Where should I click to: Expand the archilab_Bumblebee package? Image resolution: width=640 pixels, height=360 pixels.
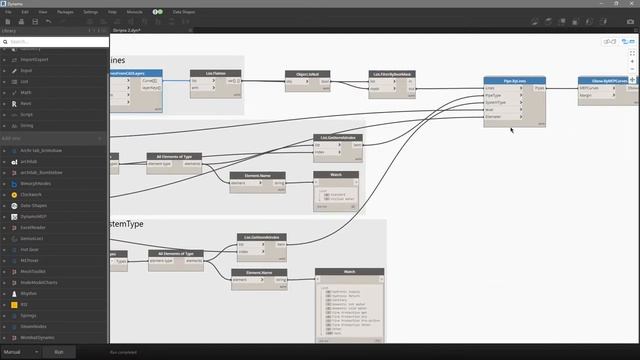[x=4, y=173]
